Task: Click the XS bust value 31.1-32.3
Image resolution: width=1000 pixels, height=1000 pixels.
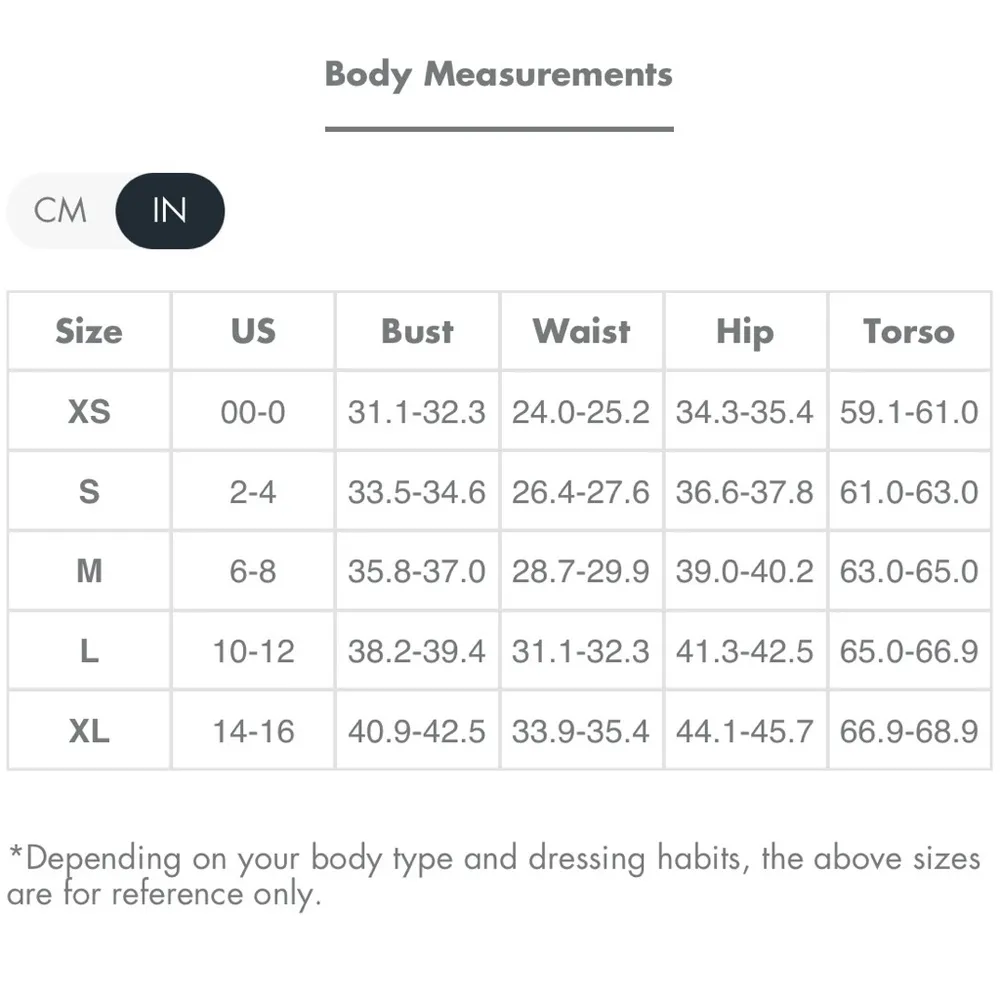Action: click(x=417, y=411)
